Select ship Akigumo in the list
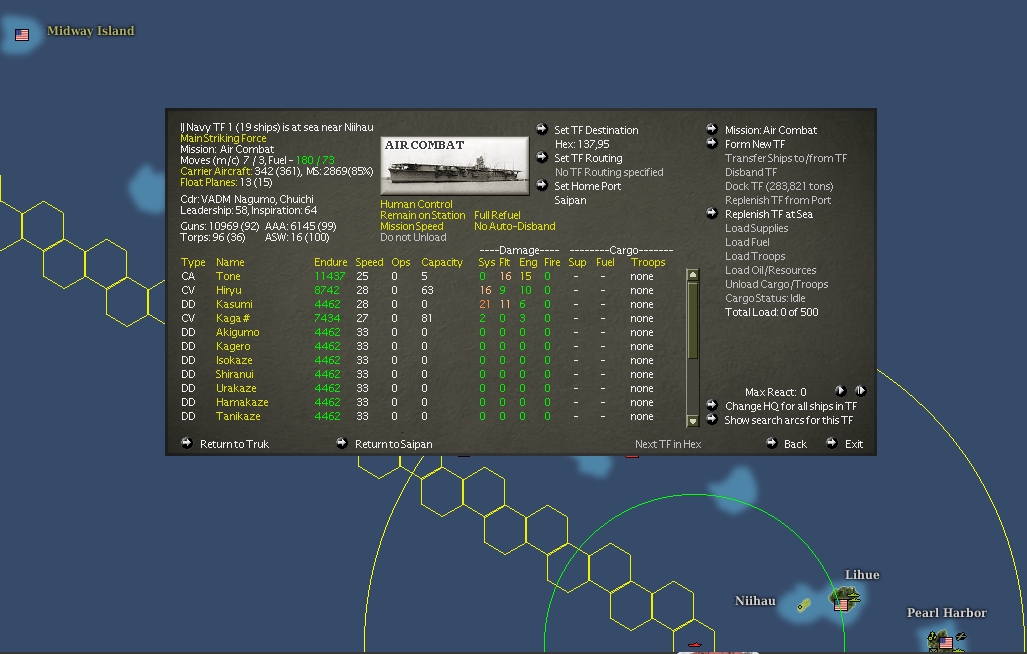The width and height of the screenshot is (1027, 654). (x=237, y=333)
